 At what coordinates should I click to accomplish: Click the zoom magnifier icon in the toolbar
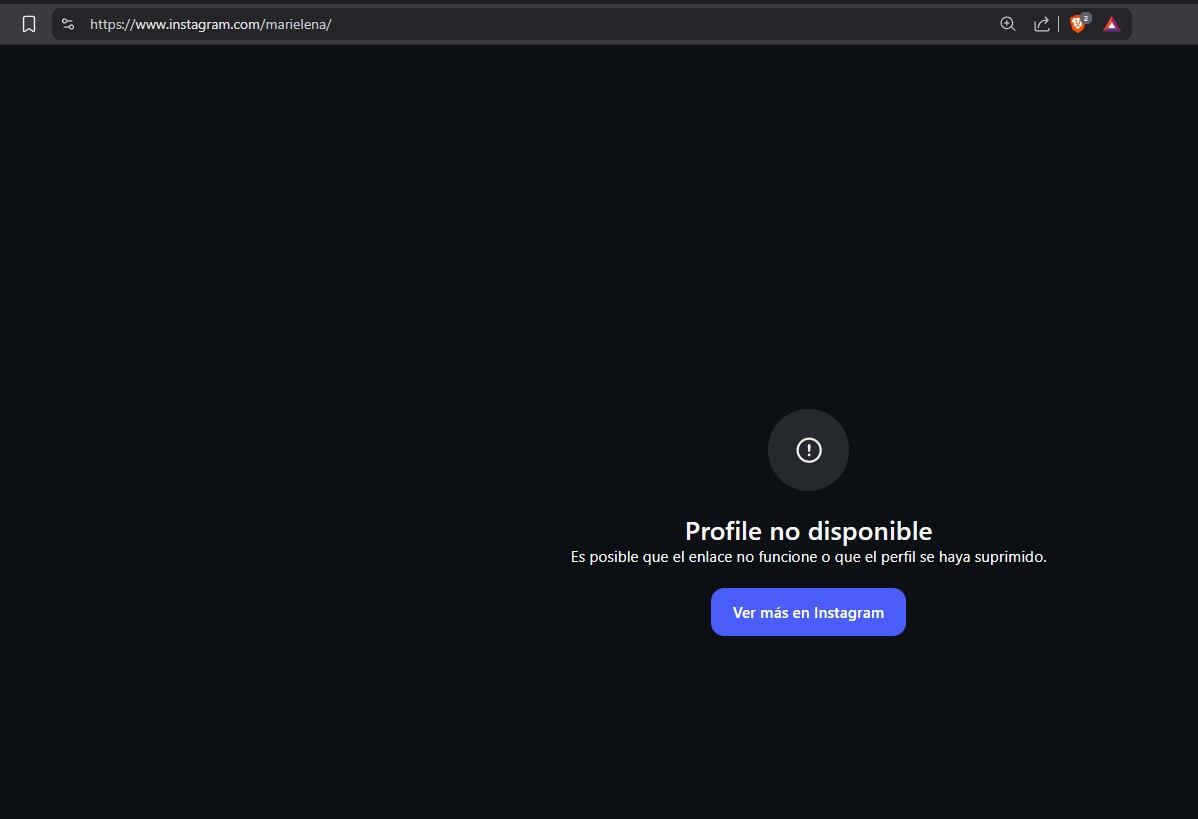click(1008, 23)
